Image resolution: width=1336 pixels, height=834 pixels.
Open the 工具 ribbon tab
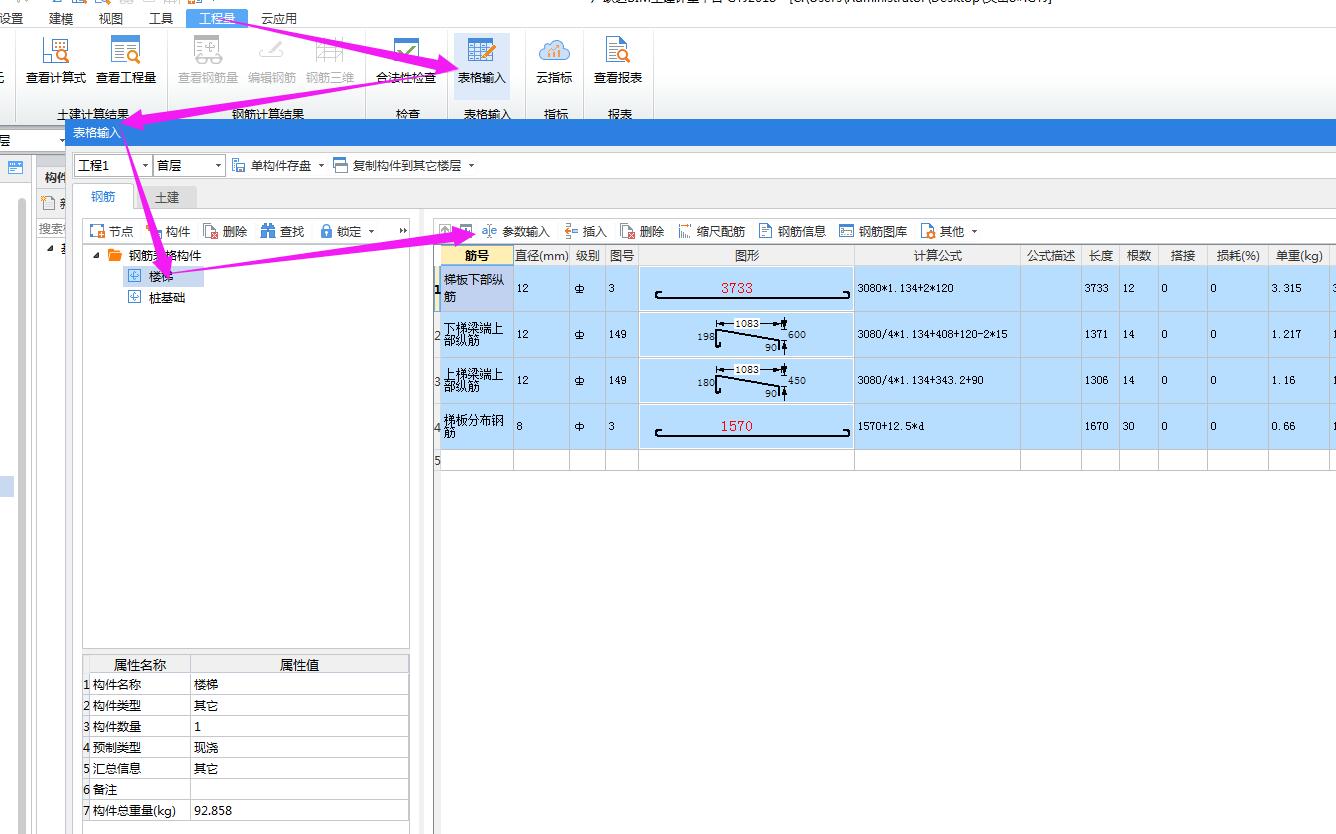point(160,18)
